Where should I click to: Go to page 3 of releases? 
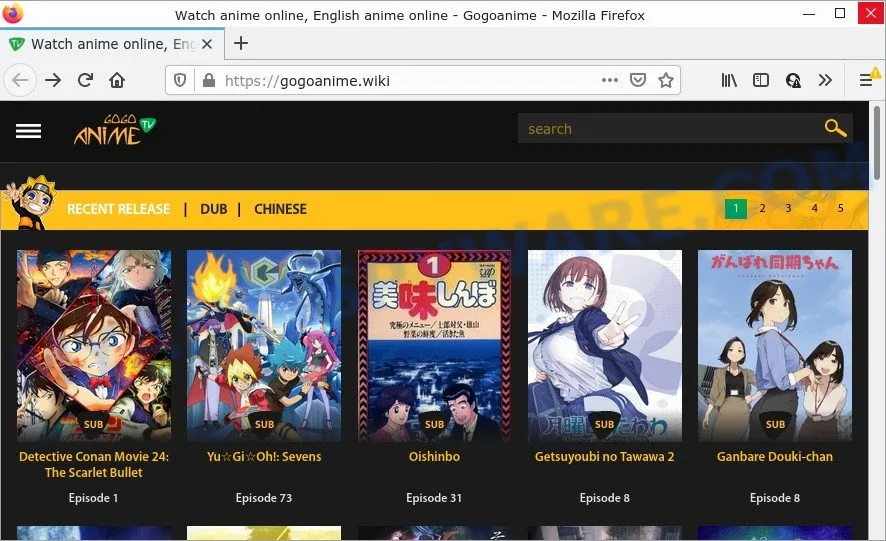[x=788, y=209]
